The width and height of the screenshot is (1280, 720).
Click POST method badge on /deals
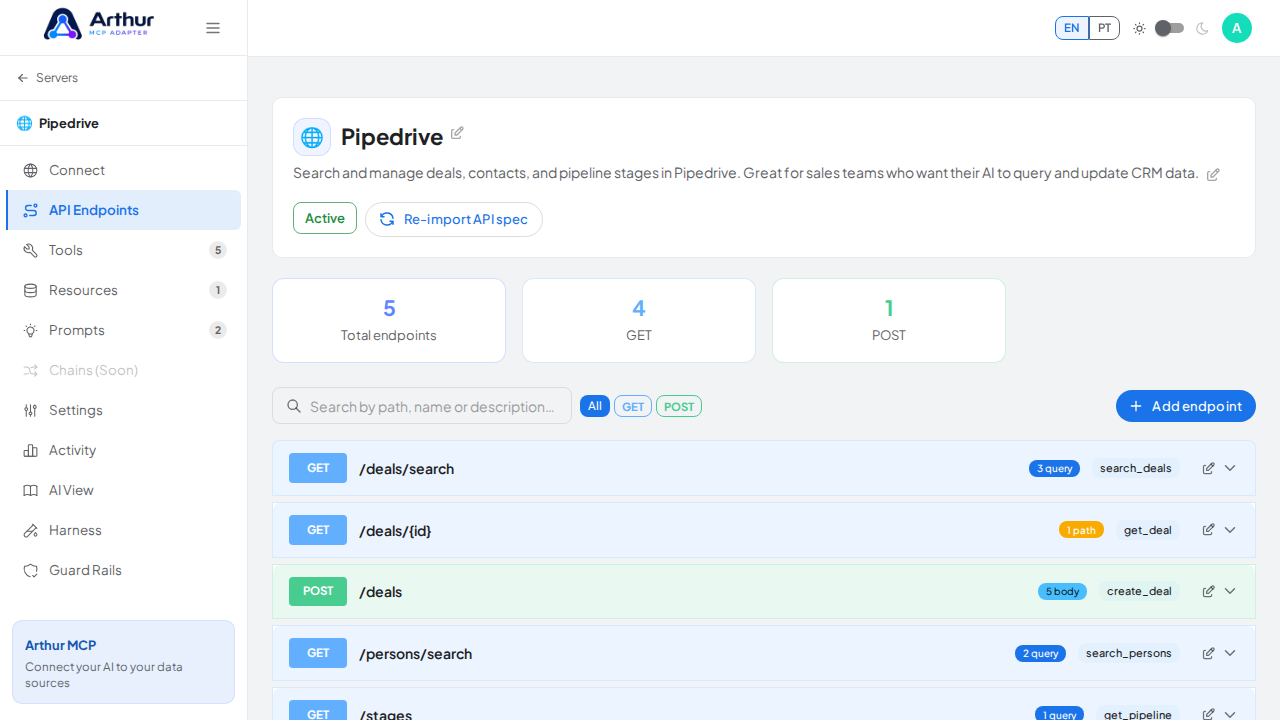pyautogui.click(x=318, y=591)
